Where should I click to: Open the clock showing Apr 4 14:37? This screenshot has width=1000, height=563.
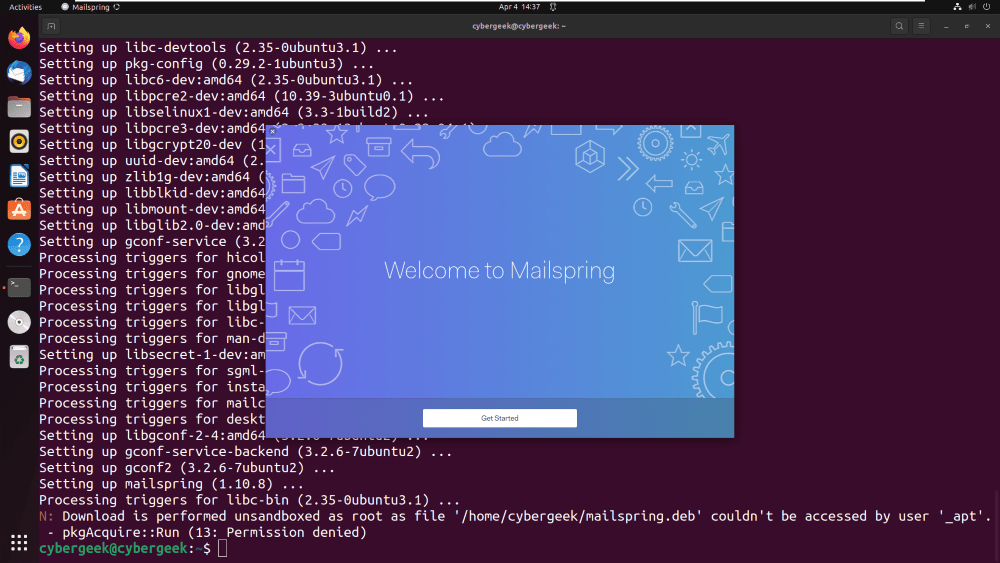pos(519,7)
